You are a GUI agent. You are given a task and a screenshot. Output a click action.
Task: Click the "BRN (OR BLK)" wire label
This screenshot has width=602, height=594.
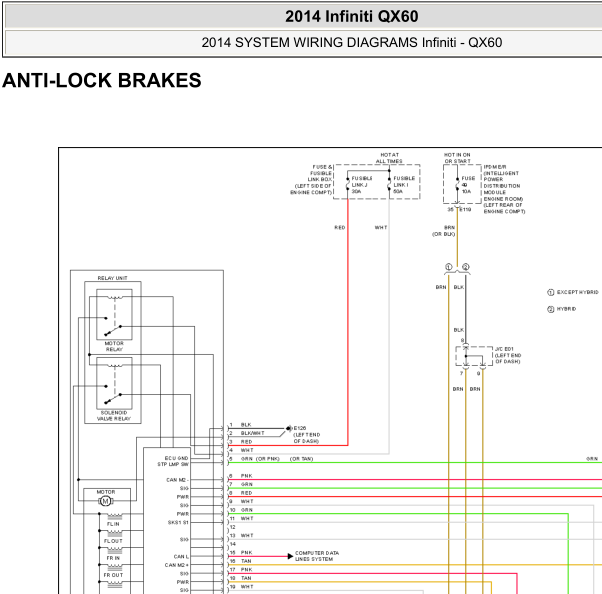pos(444,231)
